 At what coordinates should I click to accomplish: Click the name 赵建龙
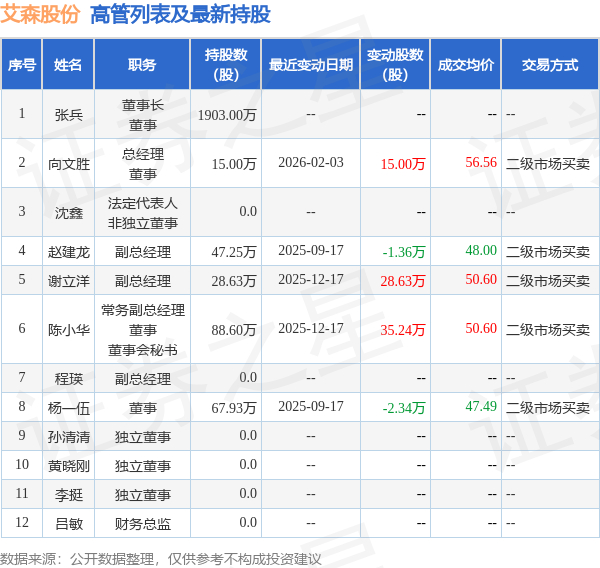(68, 252)
